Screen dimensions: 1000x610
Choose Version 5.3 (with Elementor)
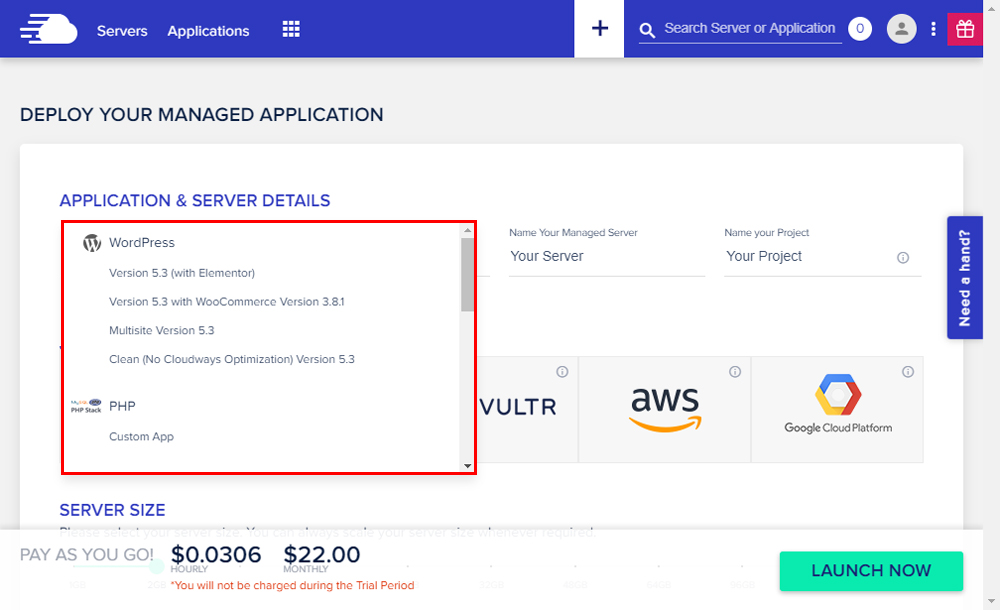[182, 273]
